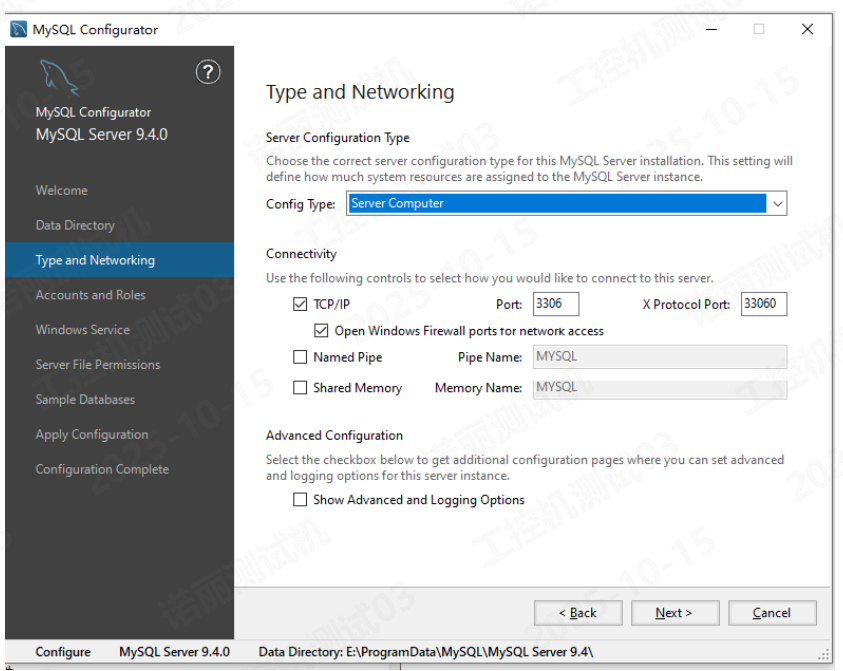Click the MySQL dolphin logo in sidebar
843x671 pixels.
(x=58, y=77)
